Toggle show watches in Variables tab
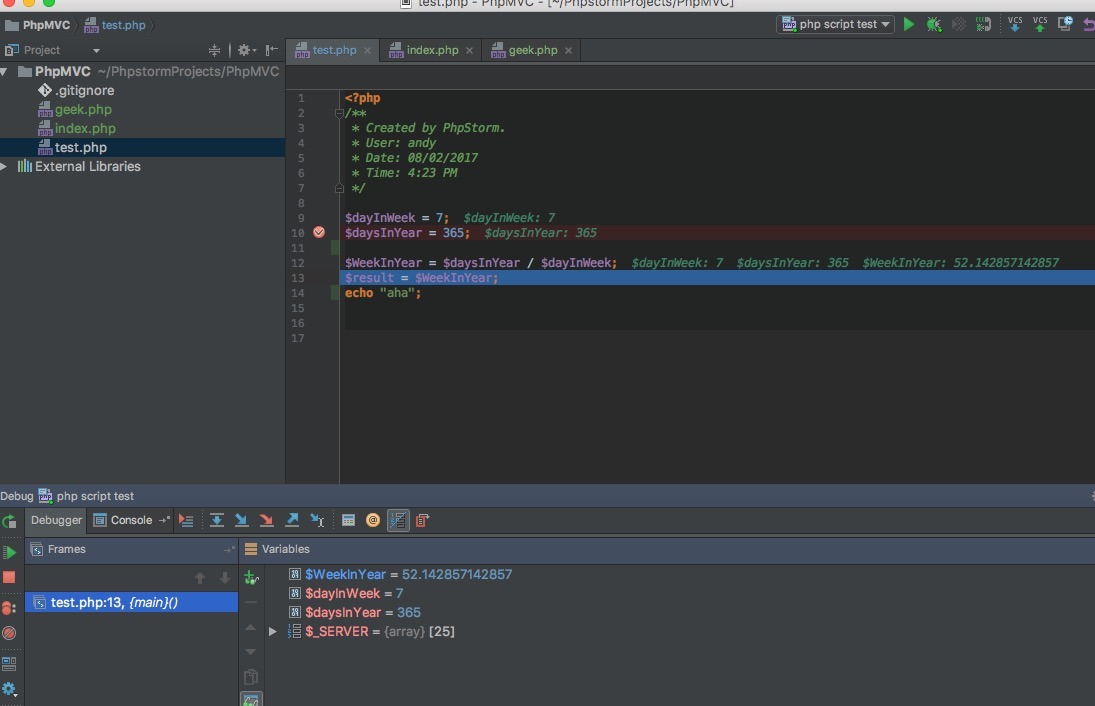 (251, 699)
